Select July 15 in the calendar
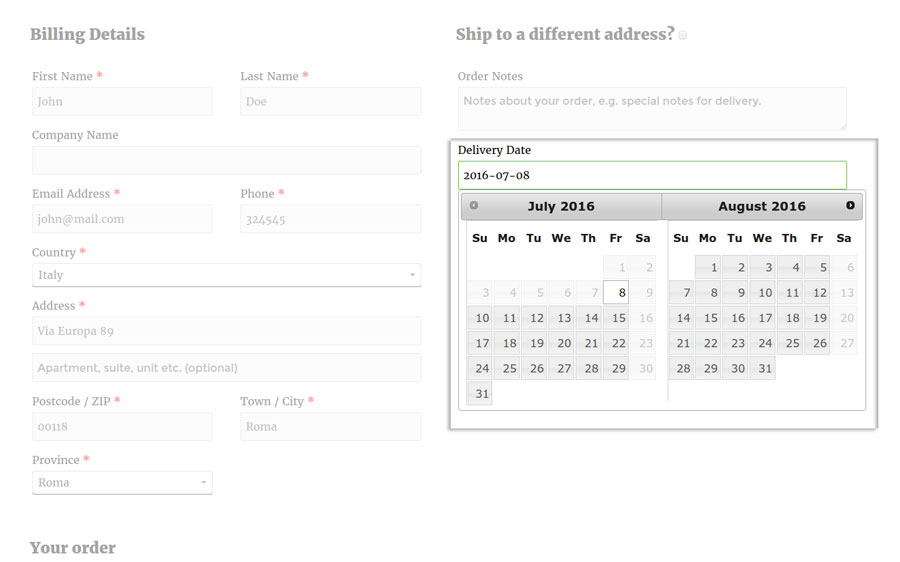 pos(617,318)
